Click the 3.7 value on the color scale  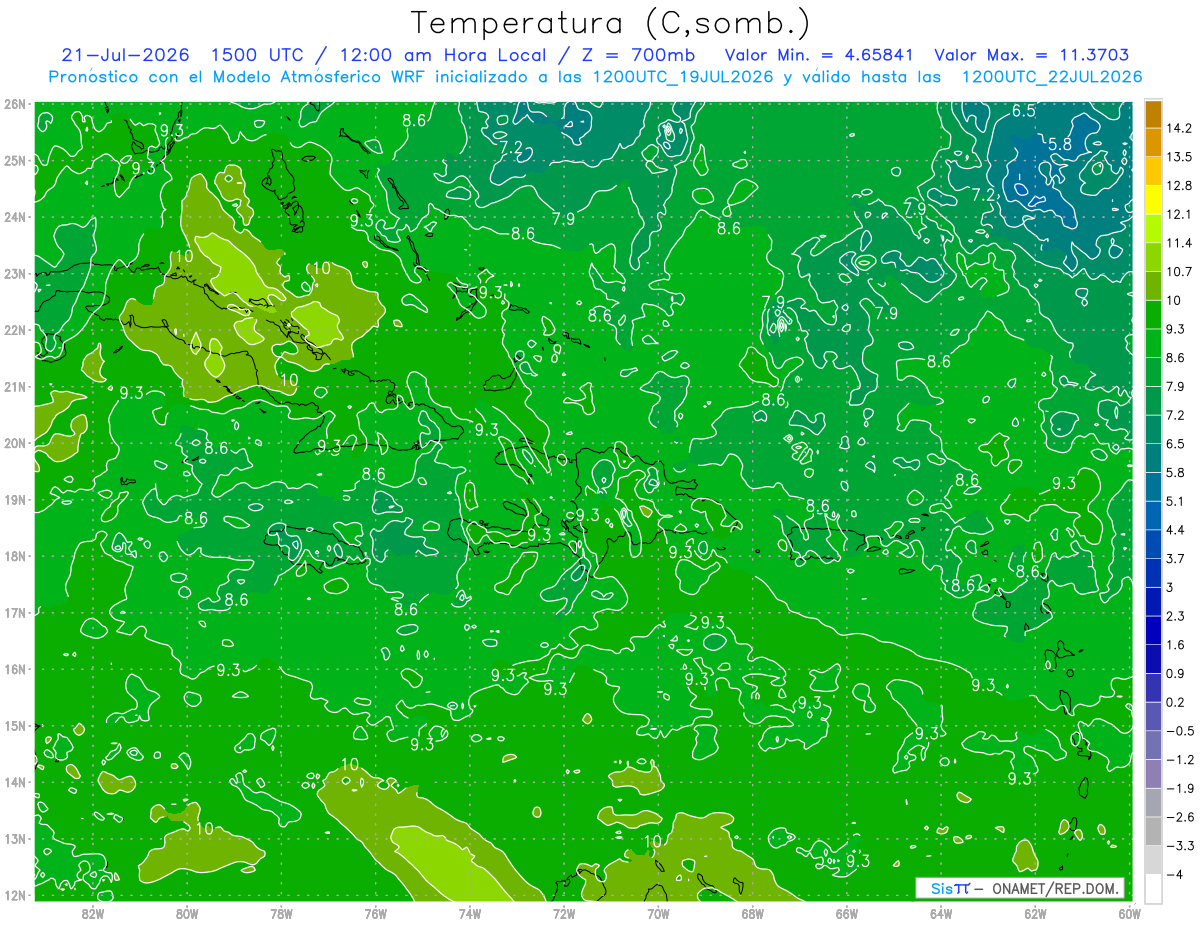(x=1176, y=558)
